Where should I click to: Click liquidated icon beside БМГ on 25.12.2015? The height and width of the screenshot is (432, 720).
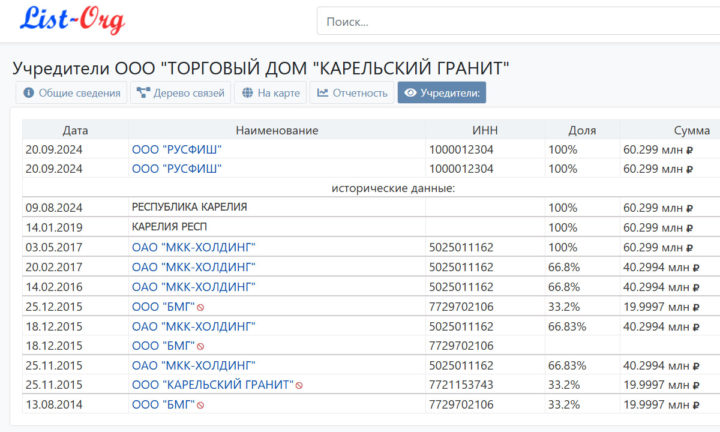coord(201,308)
